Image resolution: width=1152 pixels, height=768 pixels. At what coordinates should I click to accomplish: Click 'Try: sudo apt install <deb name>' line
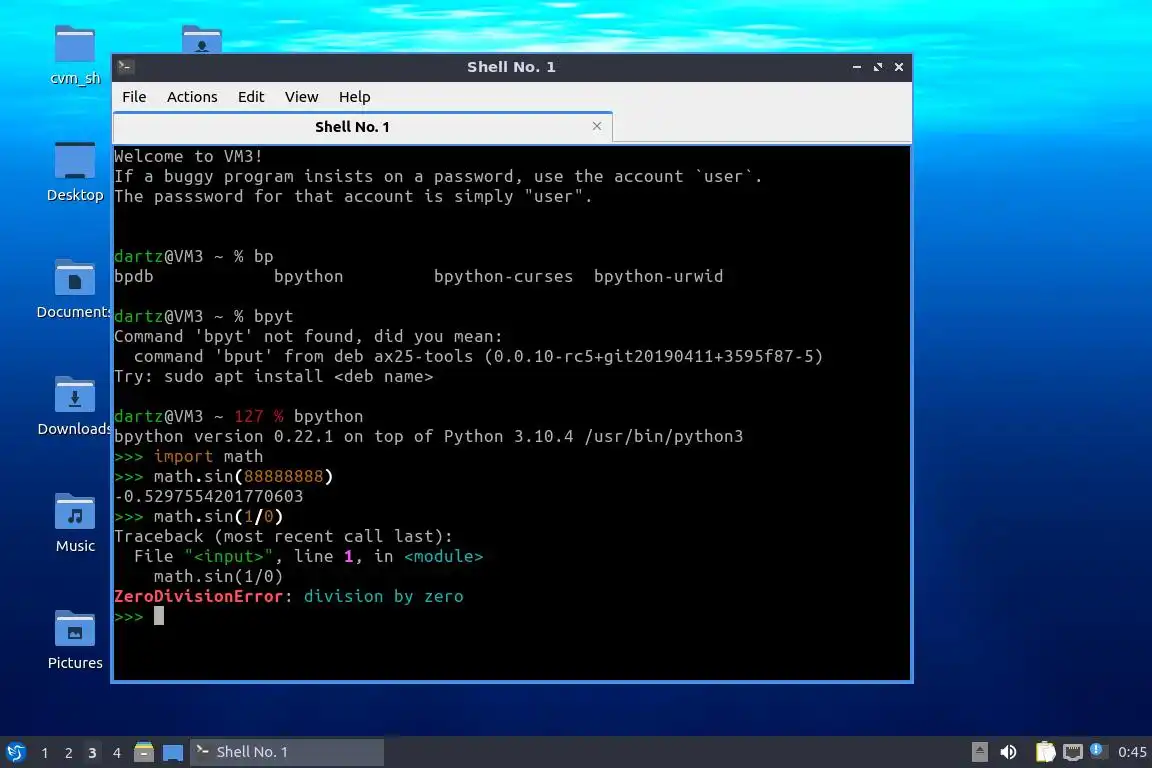click(273, 376)
